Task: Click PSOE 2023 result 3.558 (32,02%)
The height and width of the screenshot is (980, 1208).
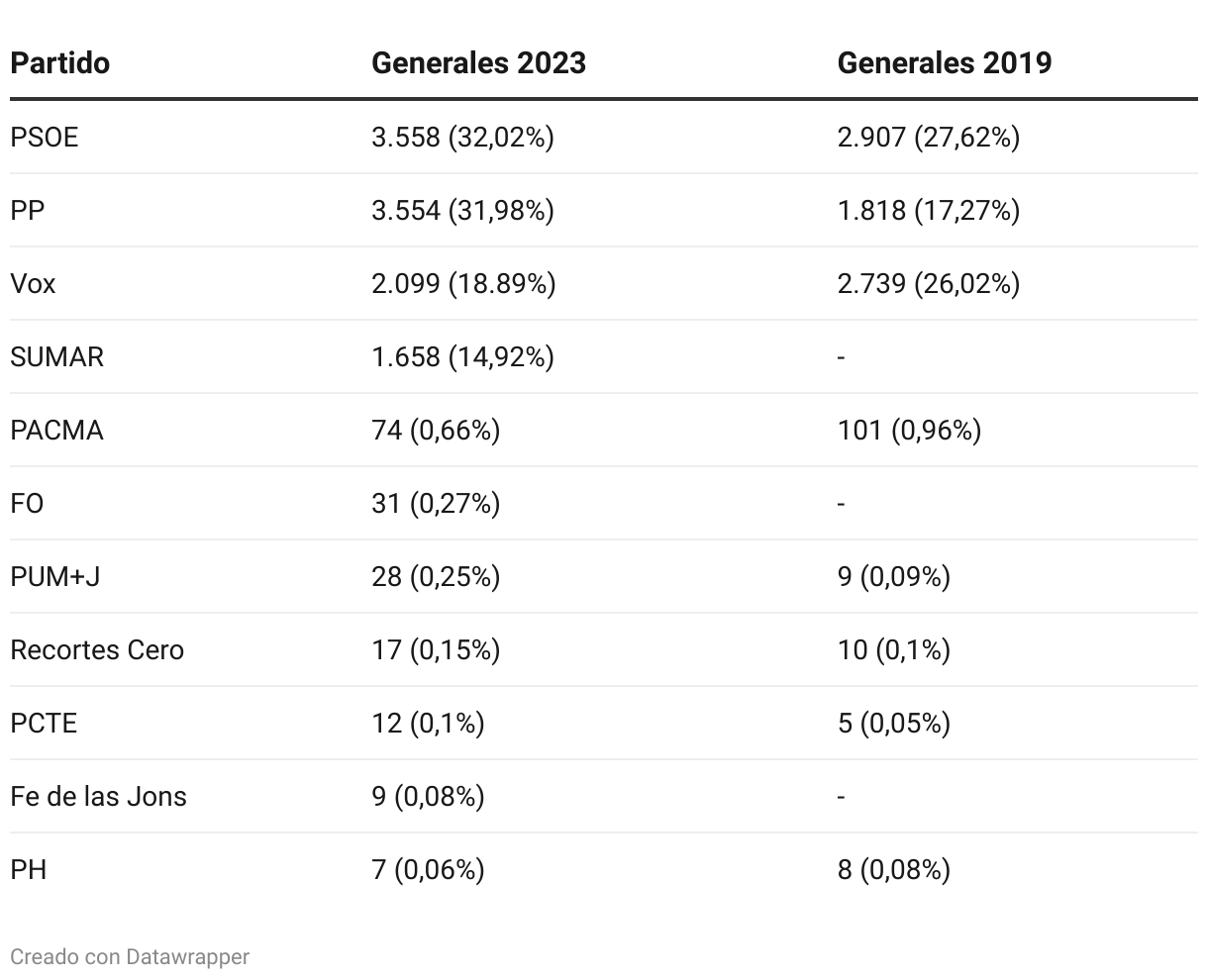Action: [x=462, y=138]
